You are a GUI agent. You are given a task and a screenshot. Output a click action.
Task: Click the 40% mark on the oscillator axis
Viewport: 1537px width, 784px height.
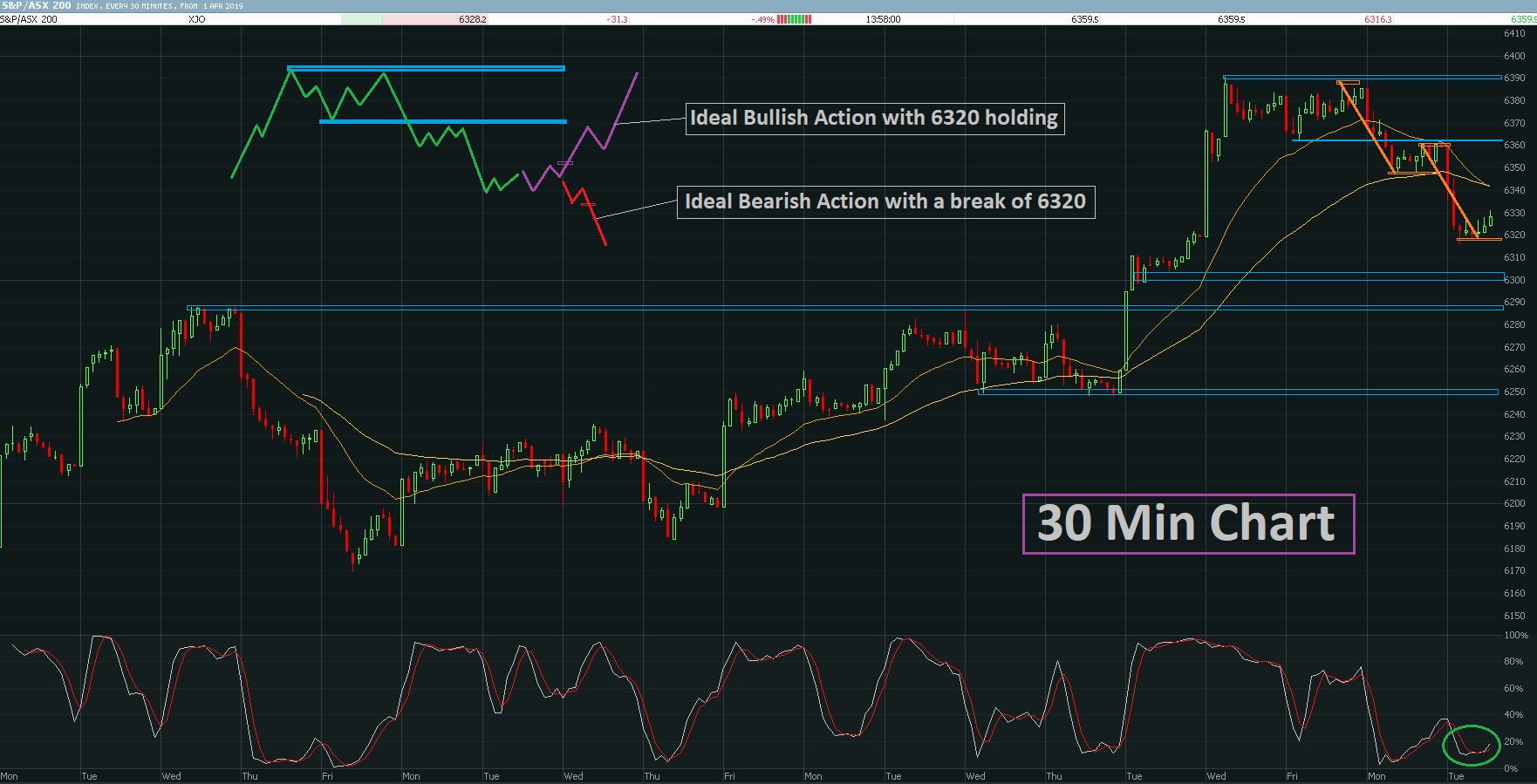(x=1515, y=715)
